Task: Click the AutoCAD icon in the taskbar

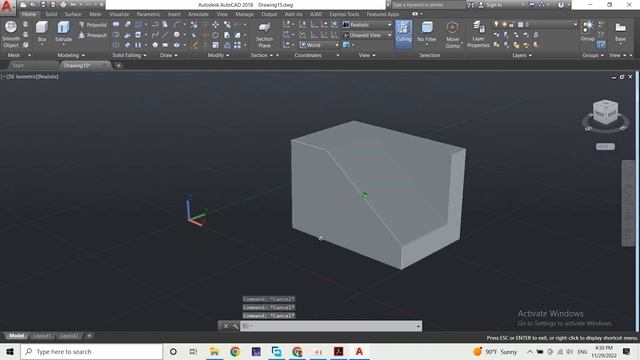Action: coord(359,351)
